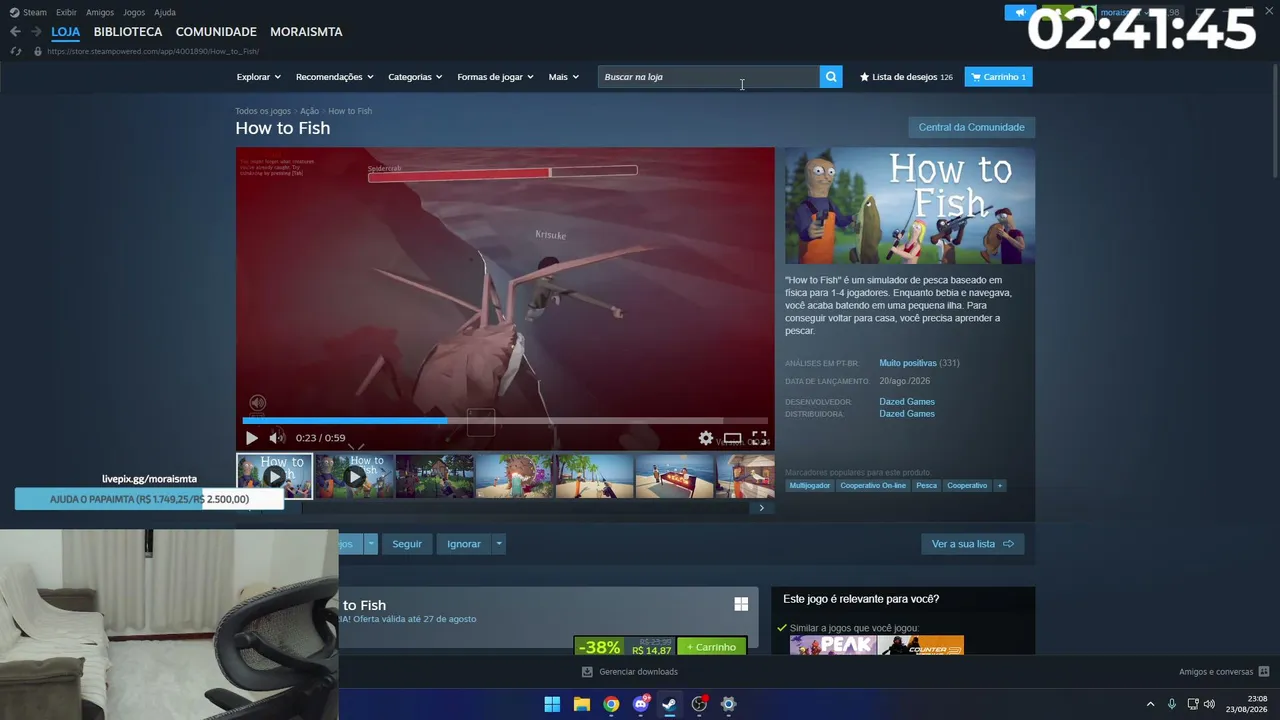1280x720 pixels.
Task: Open Google Chrome from taskbar
Action: 611,704
